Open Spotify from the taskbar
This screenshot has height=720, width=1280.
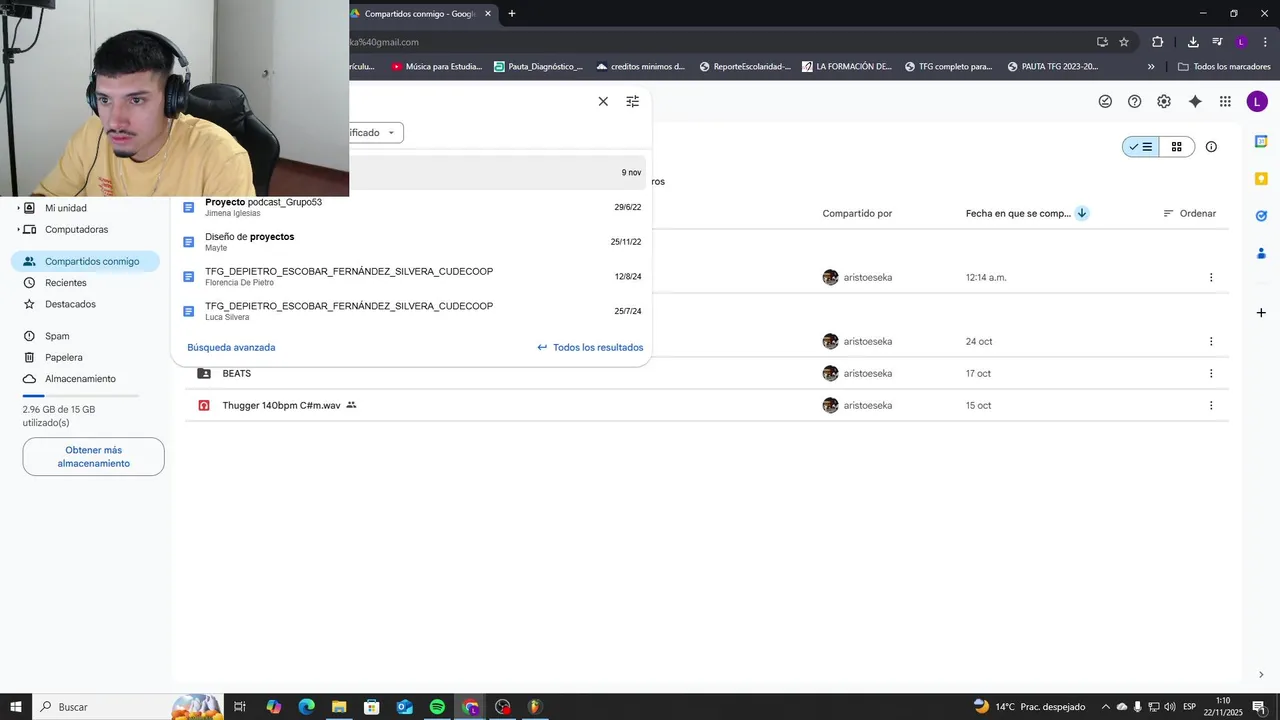tap(437, 707)
